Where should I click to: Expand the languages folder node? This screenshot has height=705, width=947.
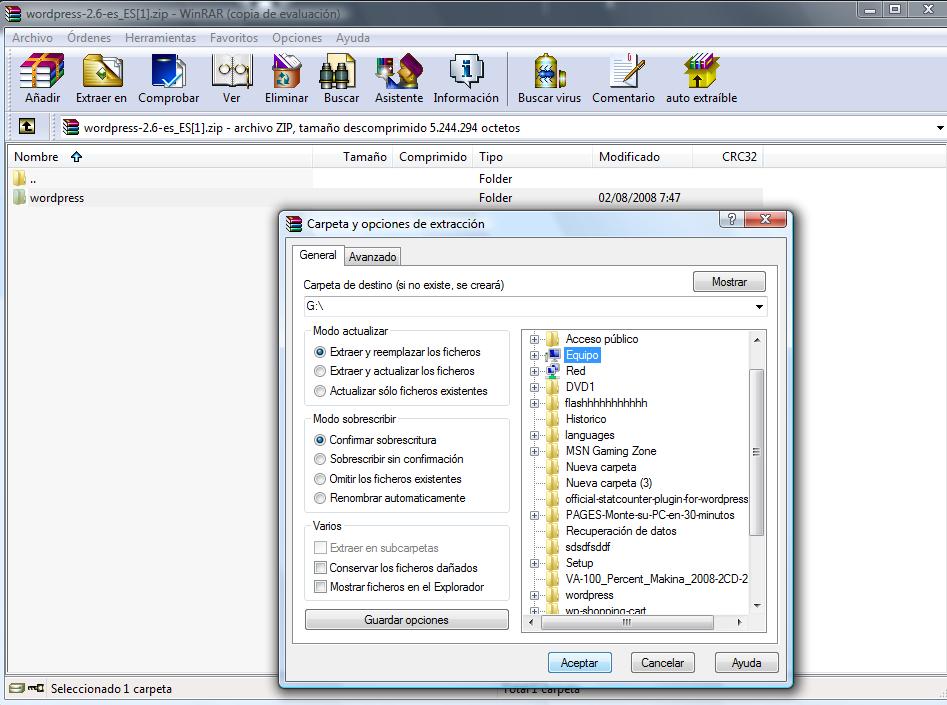point(534,435)
